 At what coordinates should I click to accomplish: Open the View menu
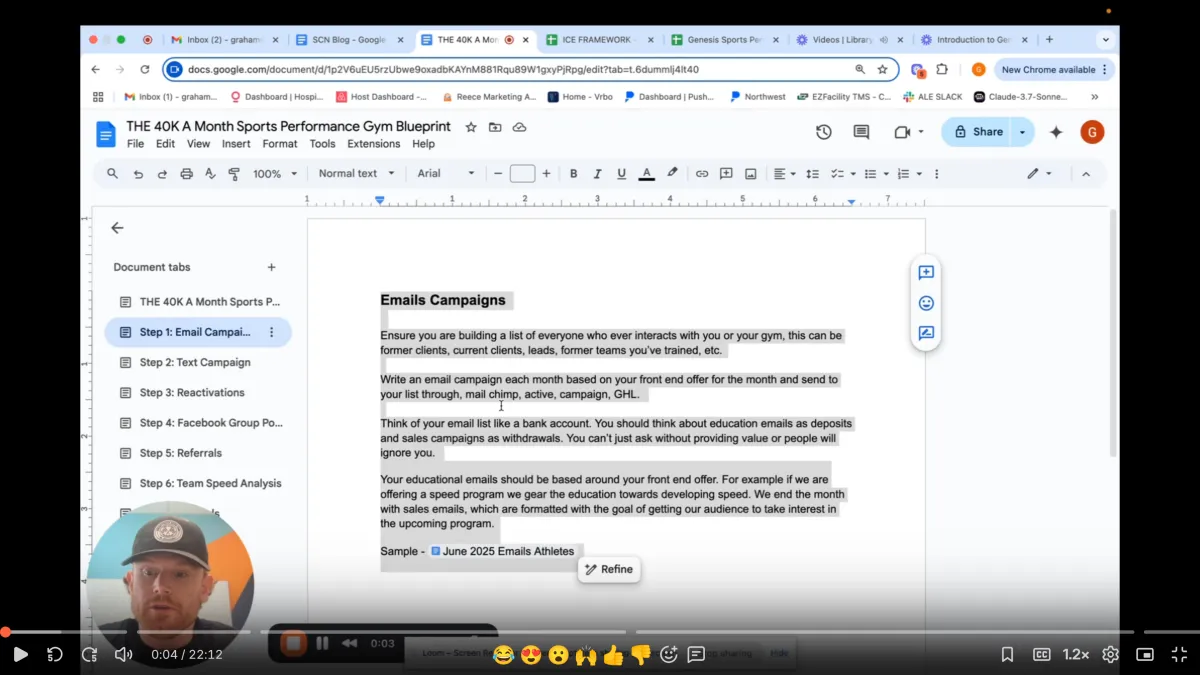coord(198,144)
